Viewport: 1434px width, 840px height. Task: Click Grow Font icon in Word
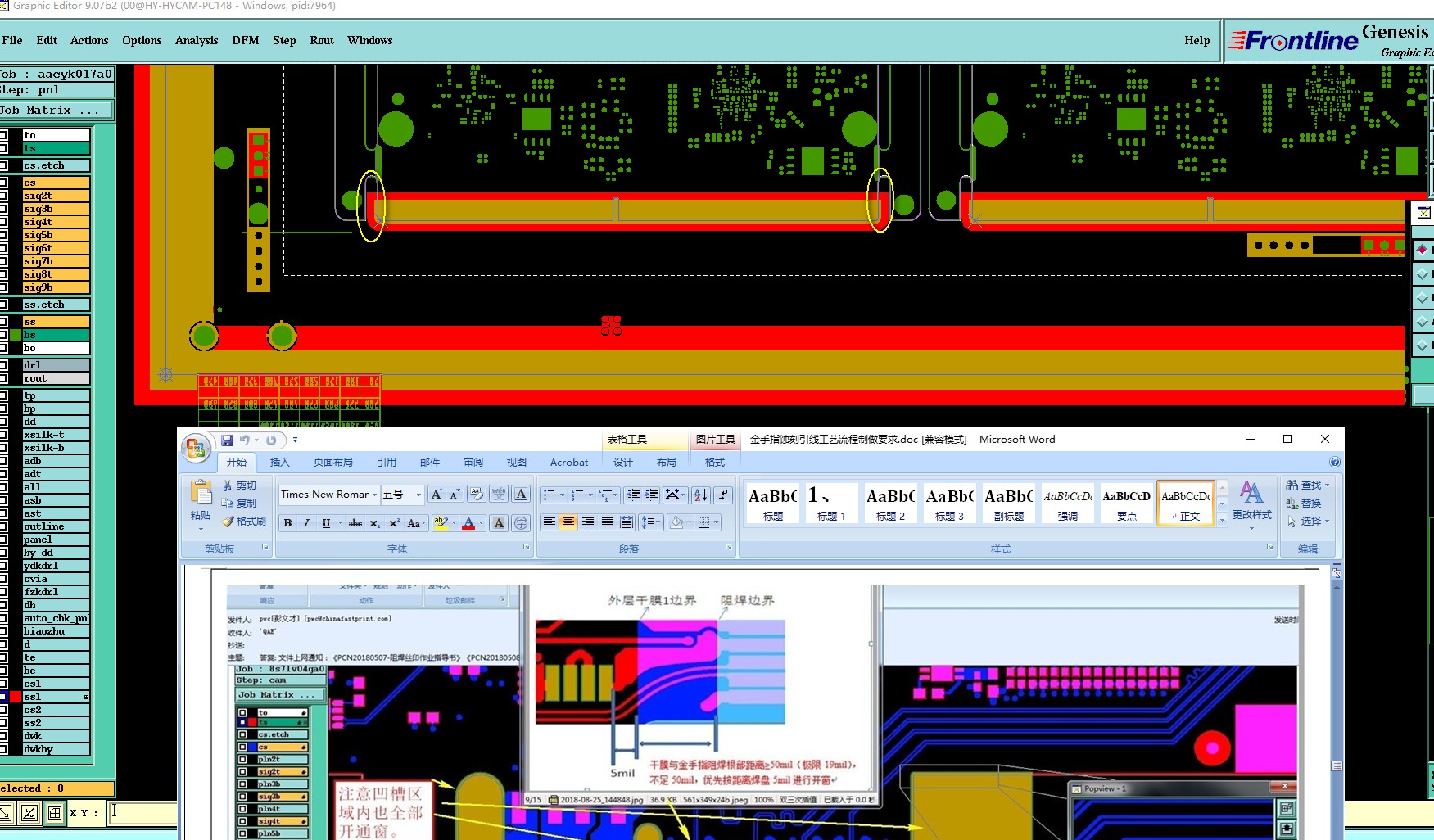pyautogui.click(x=437, y=495)
